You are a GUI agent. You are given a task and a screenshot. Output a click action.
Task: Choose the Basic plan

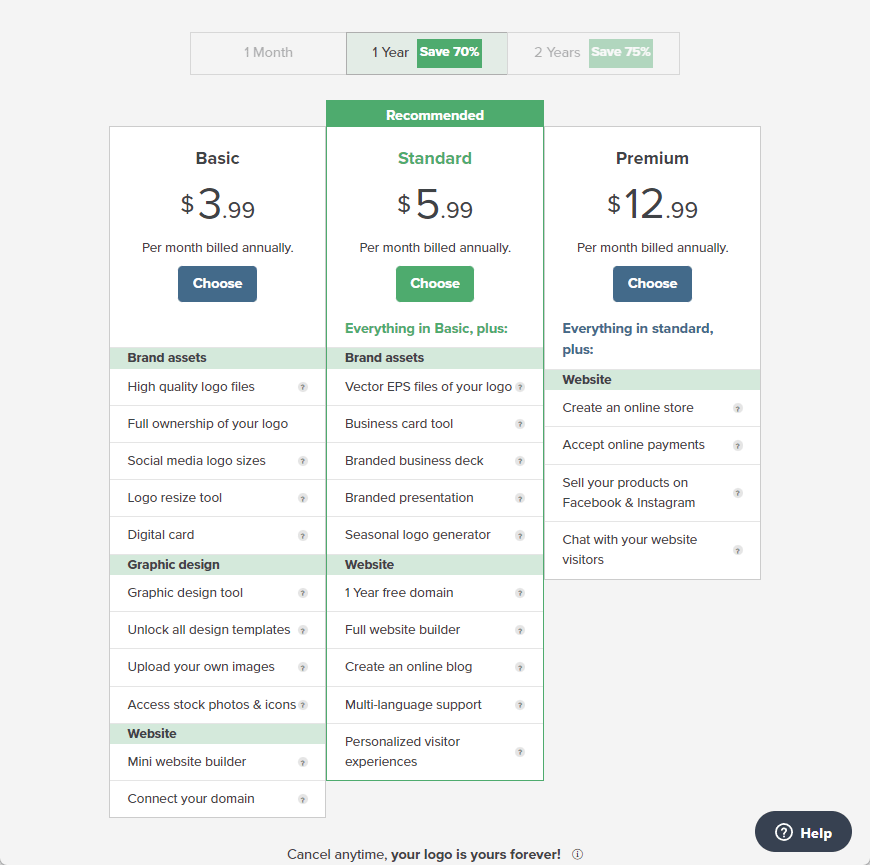(x=217, y=284)
